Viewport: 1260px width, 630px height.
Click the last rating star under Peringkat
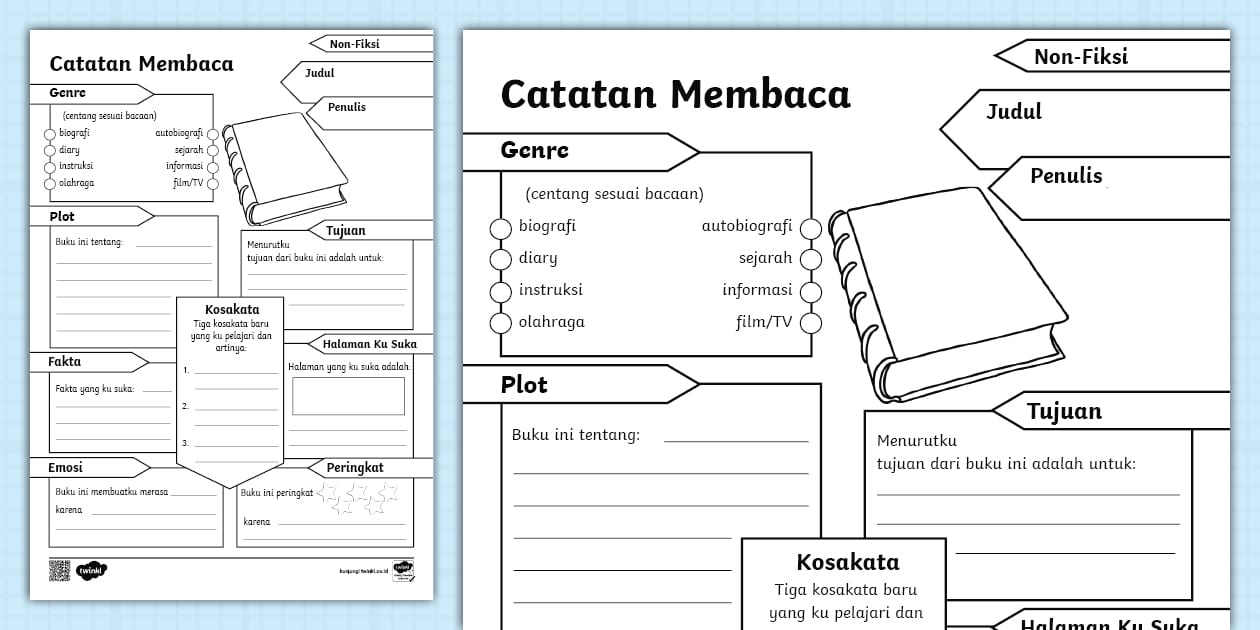[x=388, y=491]
